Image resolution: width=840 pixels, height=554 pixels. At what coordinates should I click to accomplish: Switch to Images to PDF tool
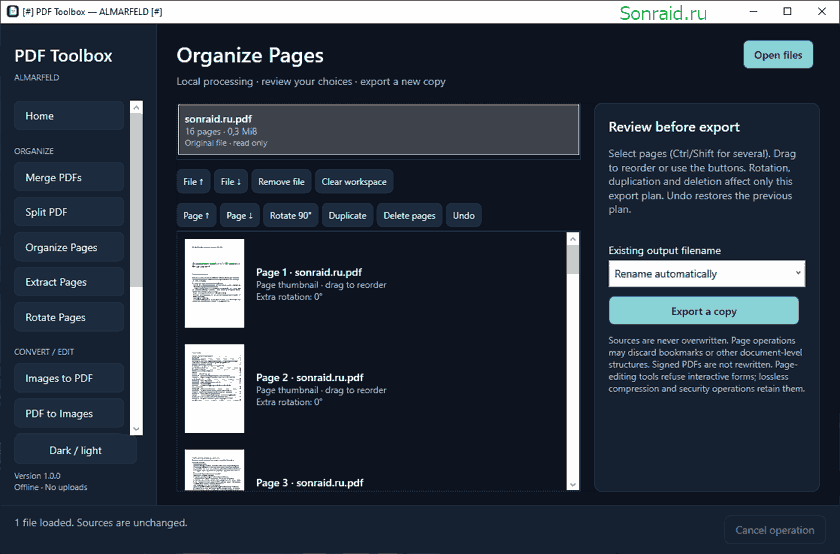pyautogui.click(x=69, y=378)
